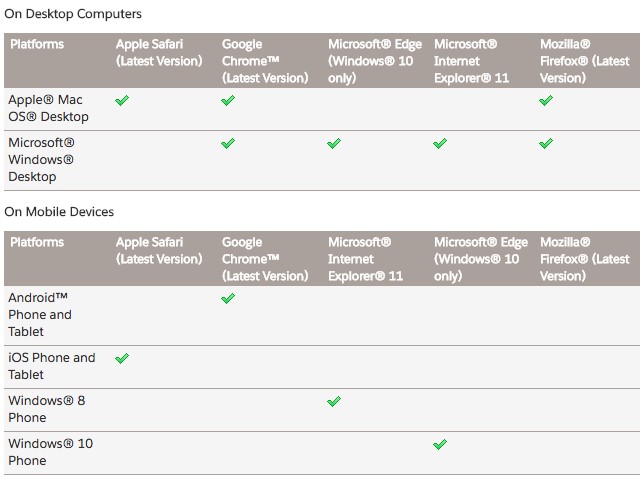Click the Android Phone Chrome checkmark
This screenshot has height=479, width=643.
[228, 299]
